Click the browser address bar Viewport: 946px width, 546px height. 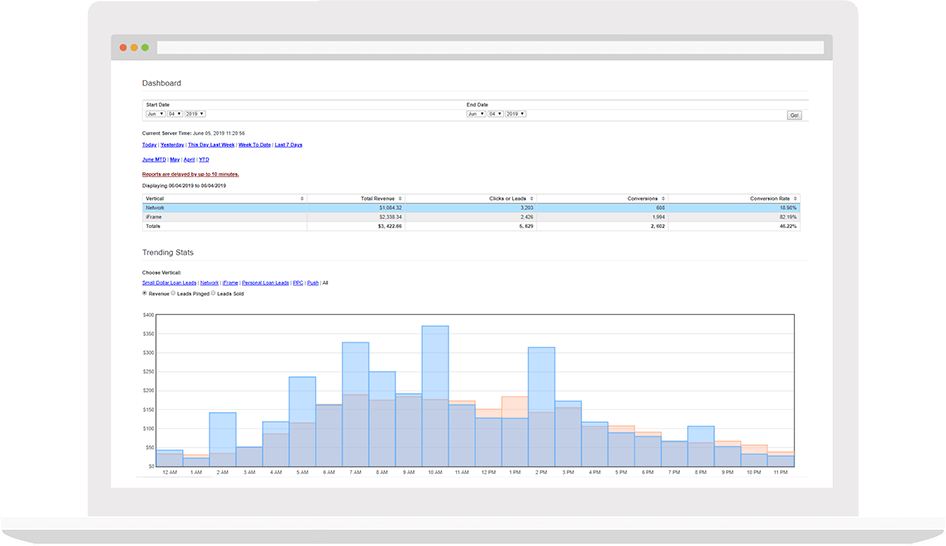pos(490,47)
